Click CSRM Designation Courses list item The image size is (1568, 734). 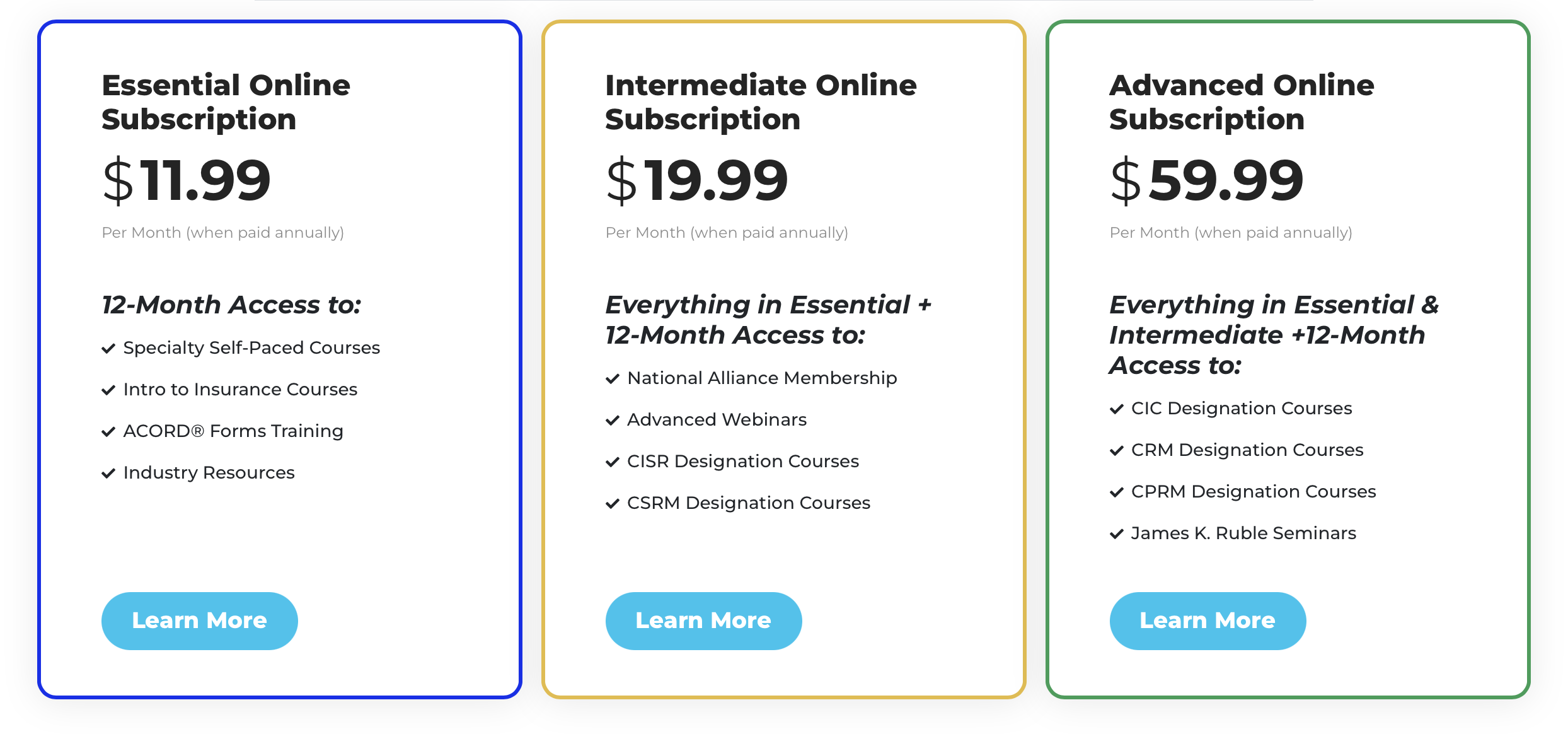click(x=738, y=503)
